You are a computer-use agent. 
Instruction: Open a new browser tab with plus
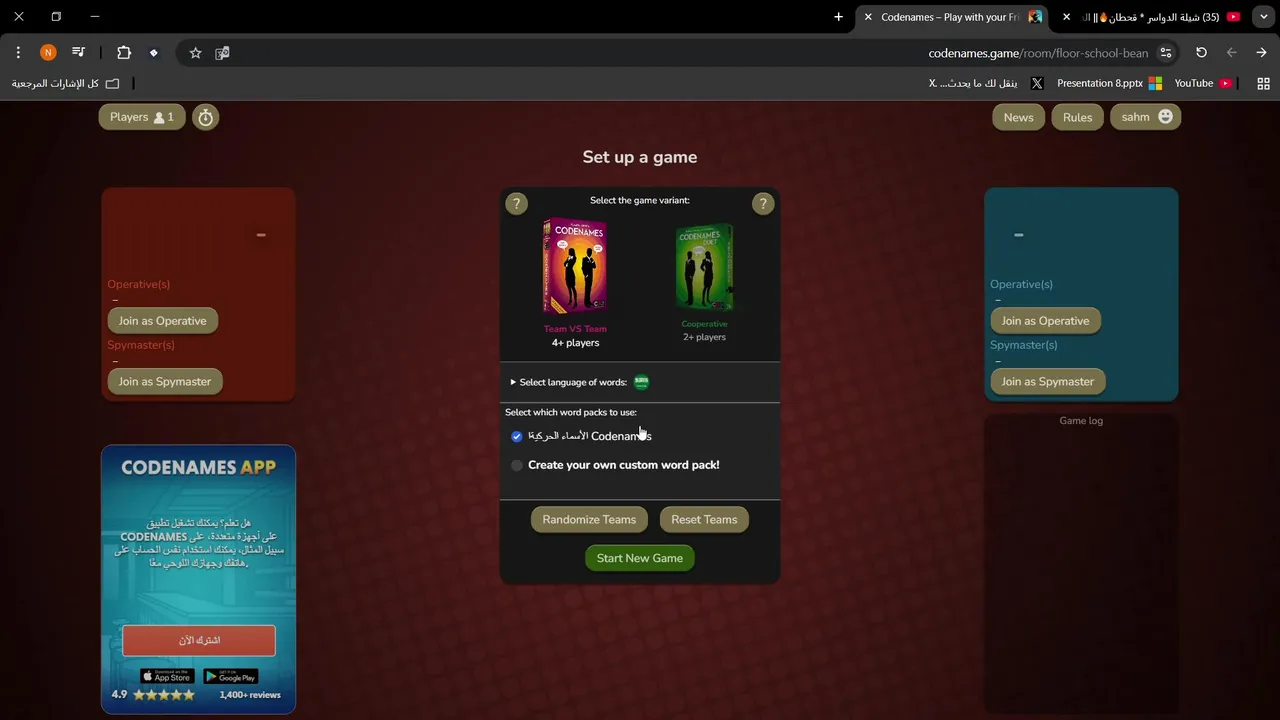click(x=838, y=17)
